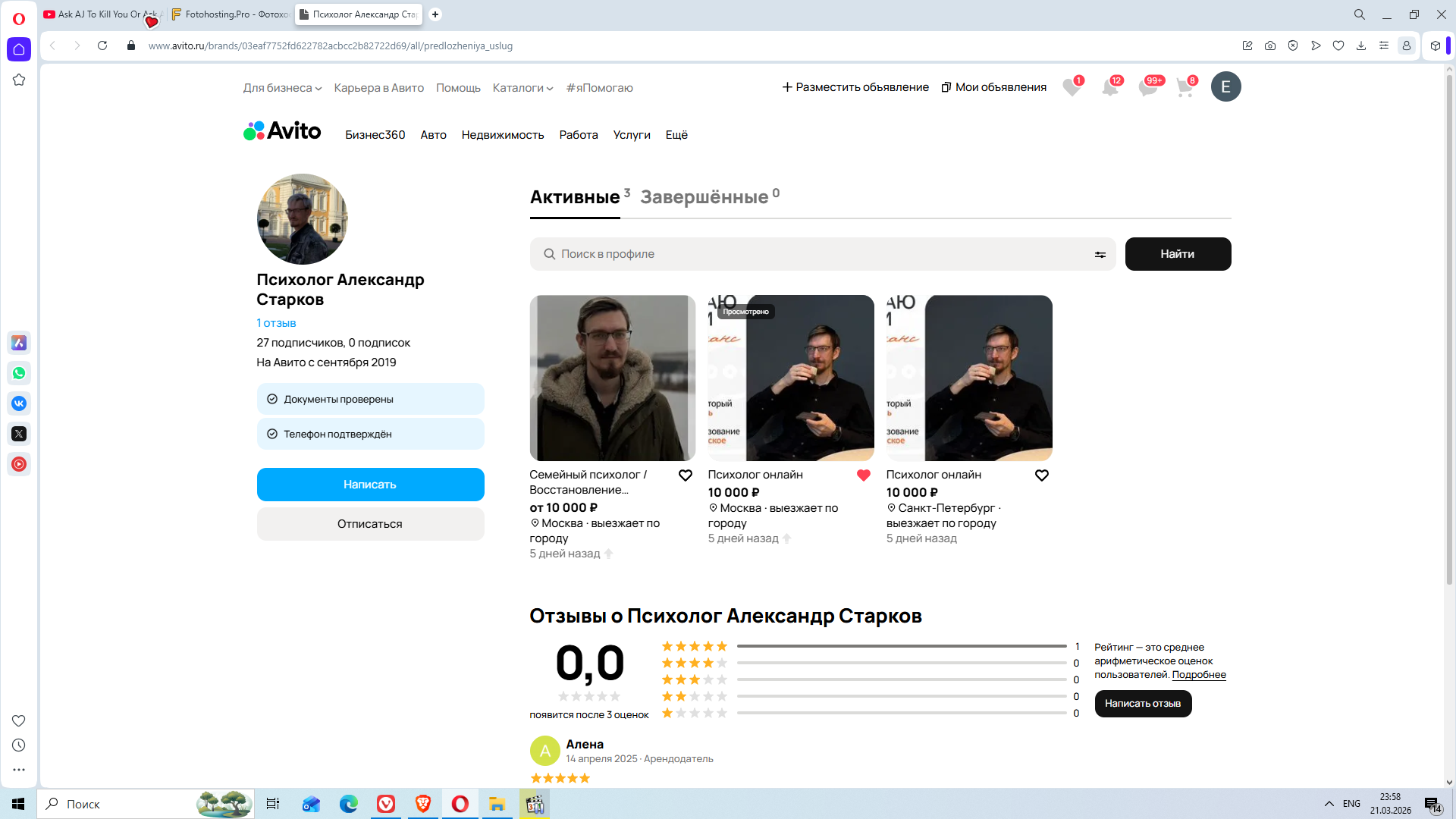Open WhatsApp in Opera sidebar
This screenshot has height=819, width=1456.
click(19, 373)
